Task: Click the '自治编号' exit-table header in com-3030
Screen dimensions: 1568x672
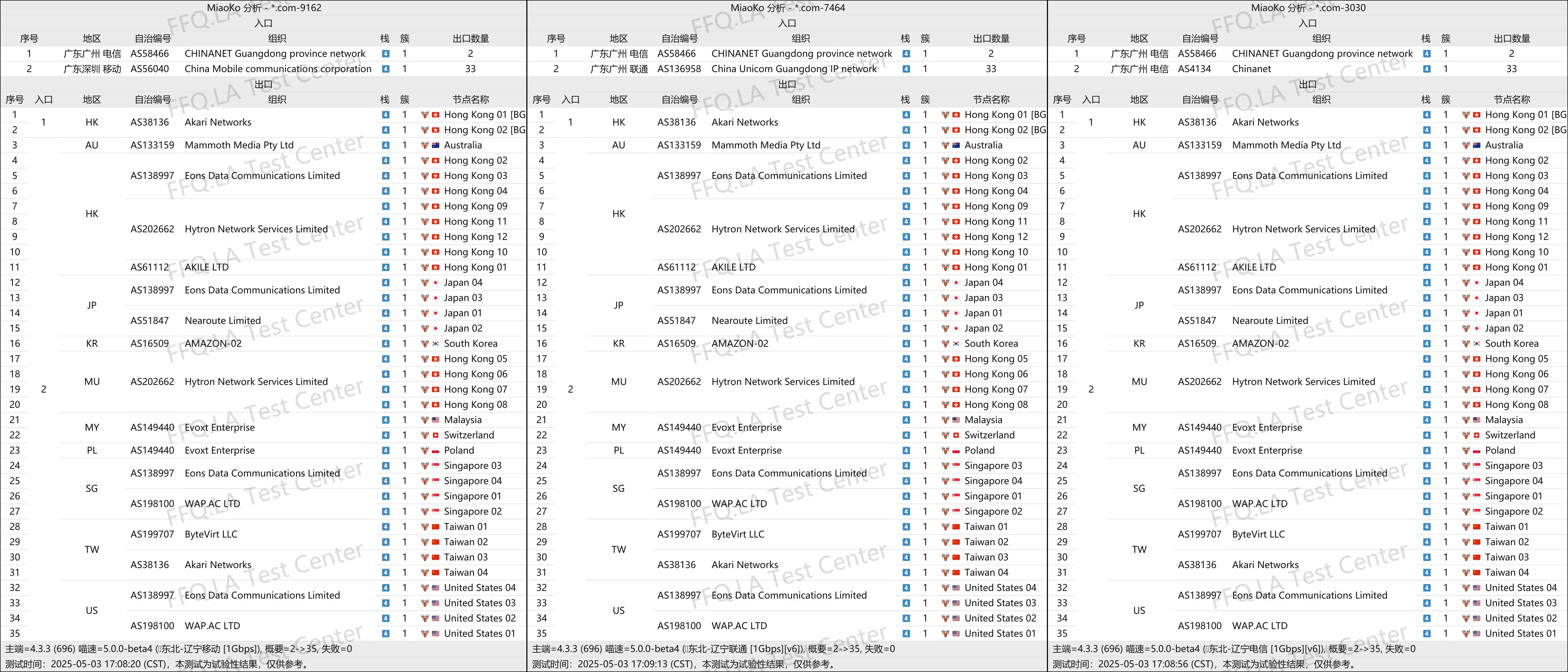Action: [1200, 99]
